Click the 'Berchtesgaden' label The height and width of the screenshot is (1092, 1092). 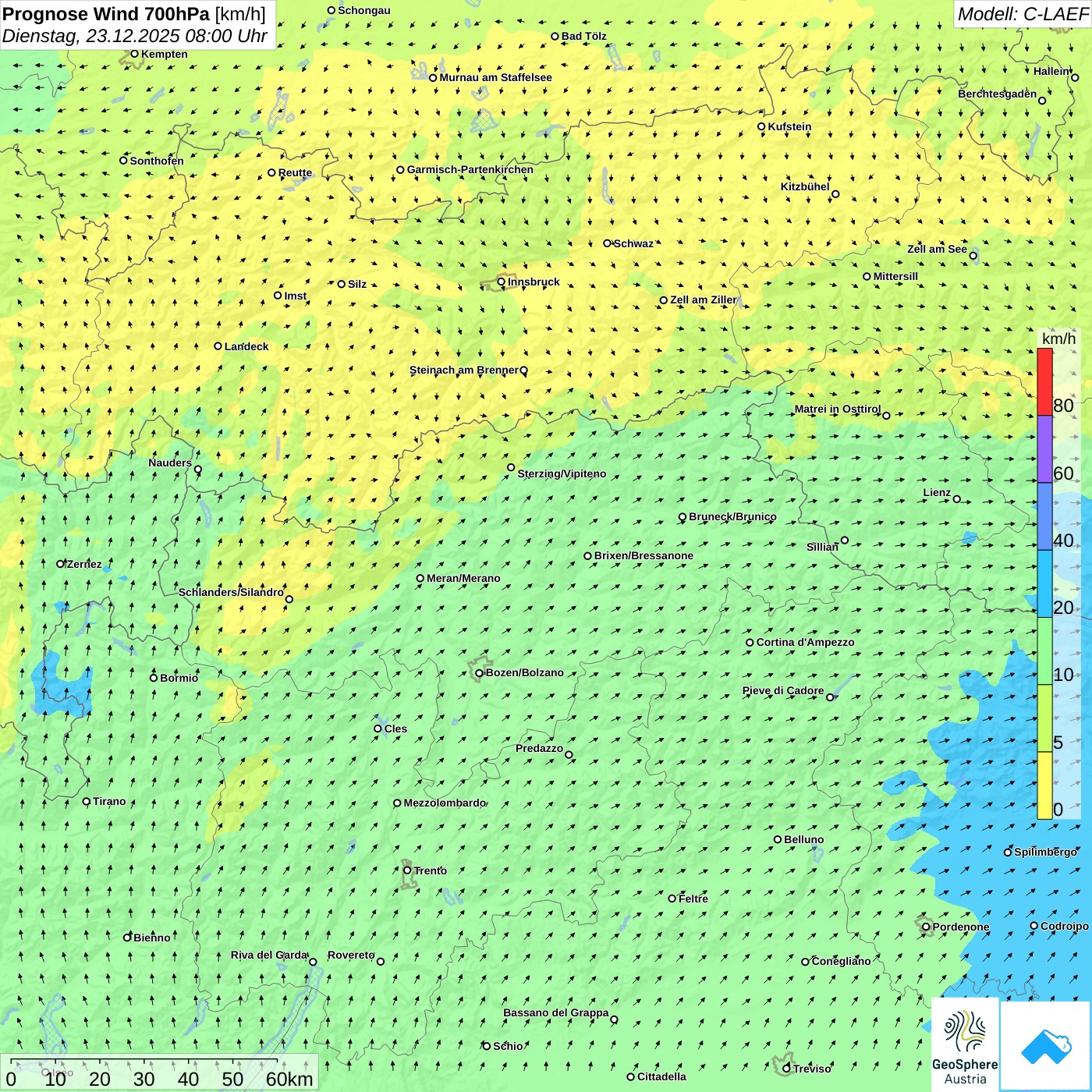(x=998, y=94)
